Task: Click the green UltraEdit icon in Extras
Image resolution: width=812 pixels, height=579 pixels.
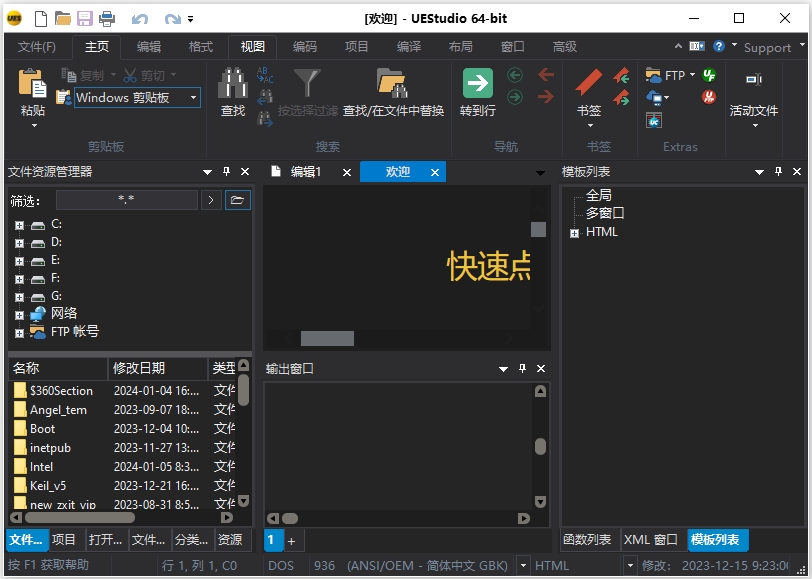Action: pyautogui.click(x=709, y=76)
